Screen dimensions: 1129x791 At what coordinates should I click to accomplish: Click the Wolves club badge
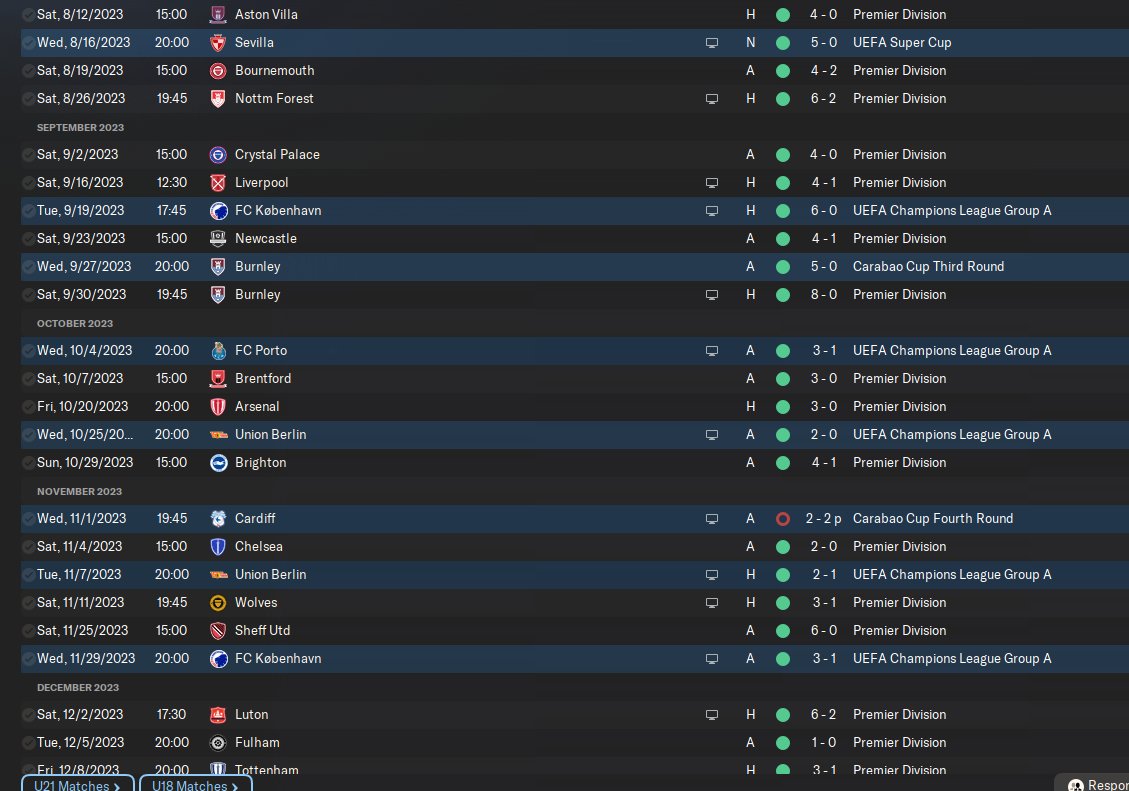(x=218, y=603)
